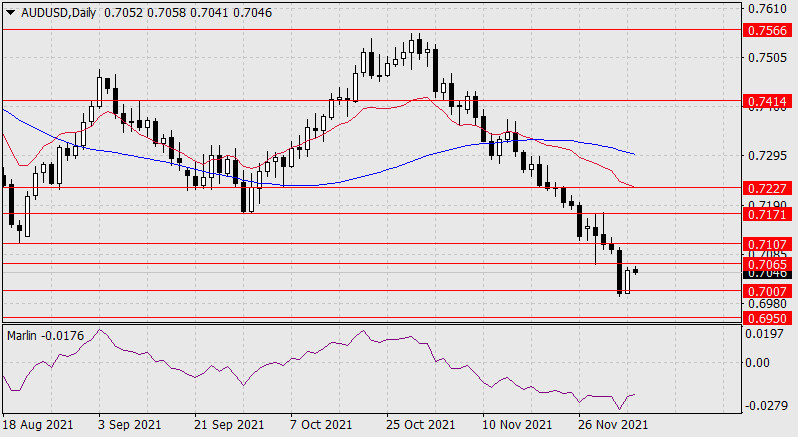The height and width of the screenshot is (437, 798).
Task: Select the 0.6950 red price level label
Action: point(767,318)
